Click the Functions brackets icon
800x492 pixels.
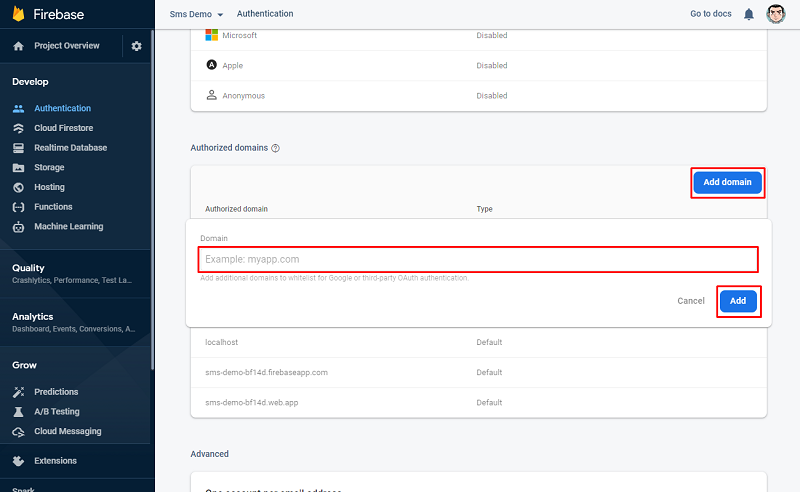[18, 207]
